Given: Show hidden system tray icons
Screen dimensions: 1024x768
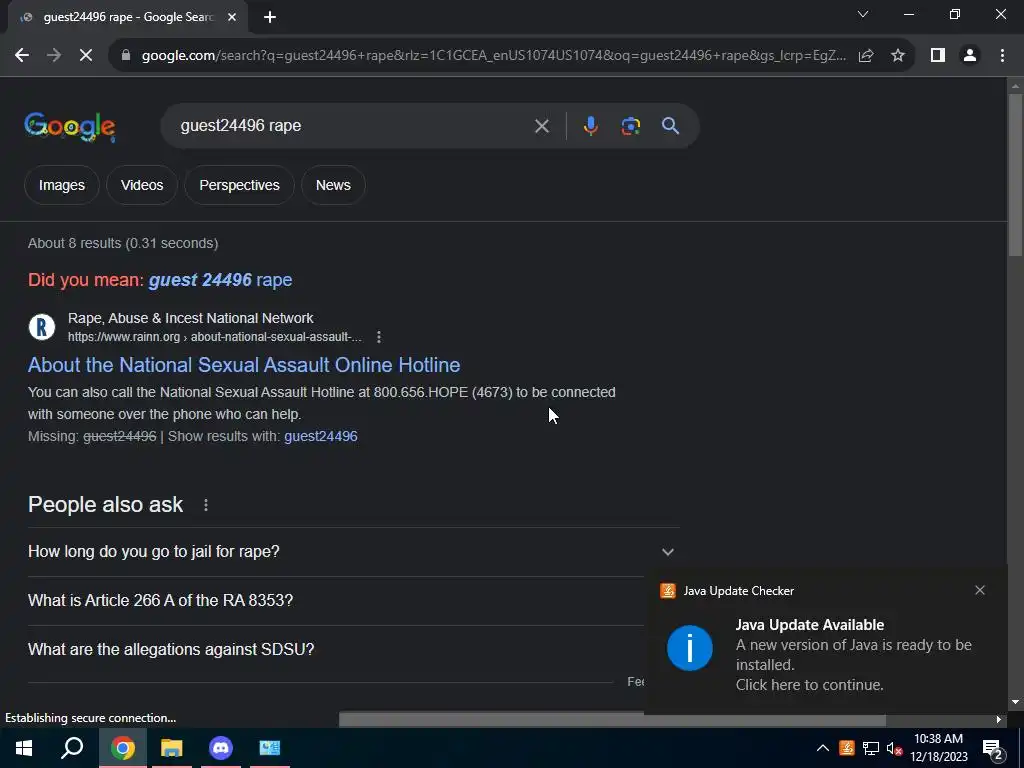Looking at the screenshot, I should point(823,748).
